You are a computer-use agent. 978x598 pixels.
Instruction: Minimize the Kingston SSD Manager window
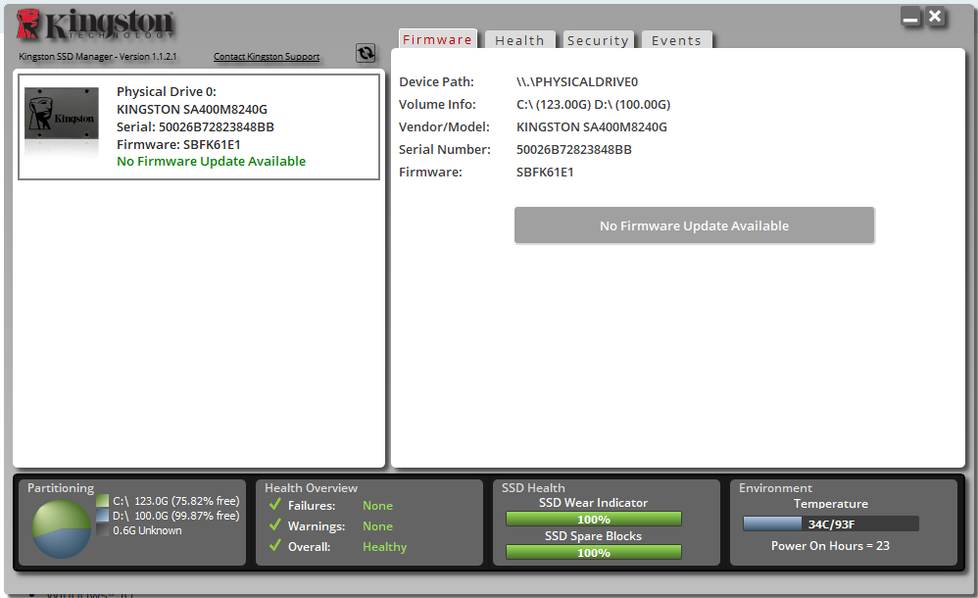(910, 17)
